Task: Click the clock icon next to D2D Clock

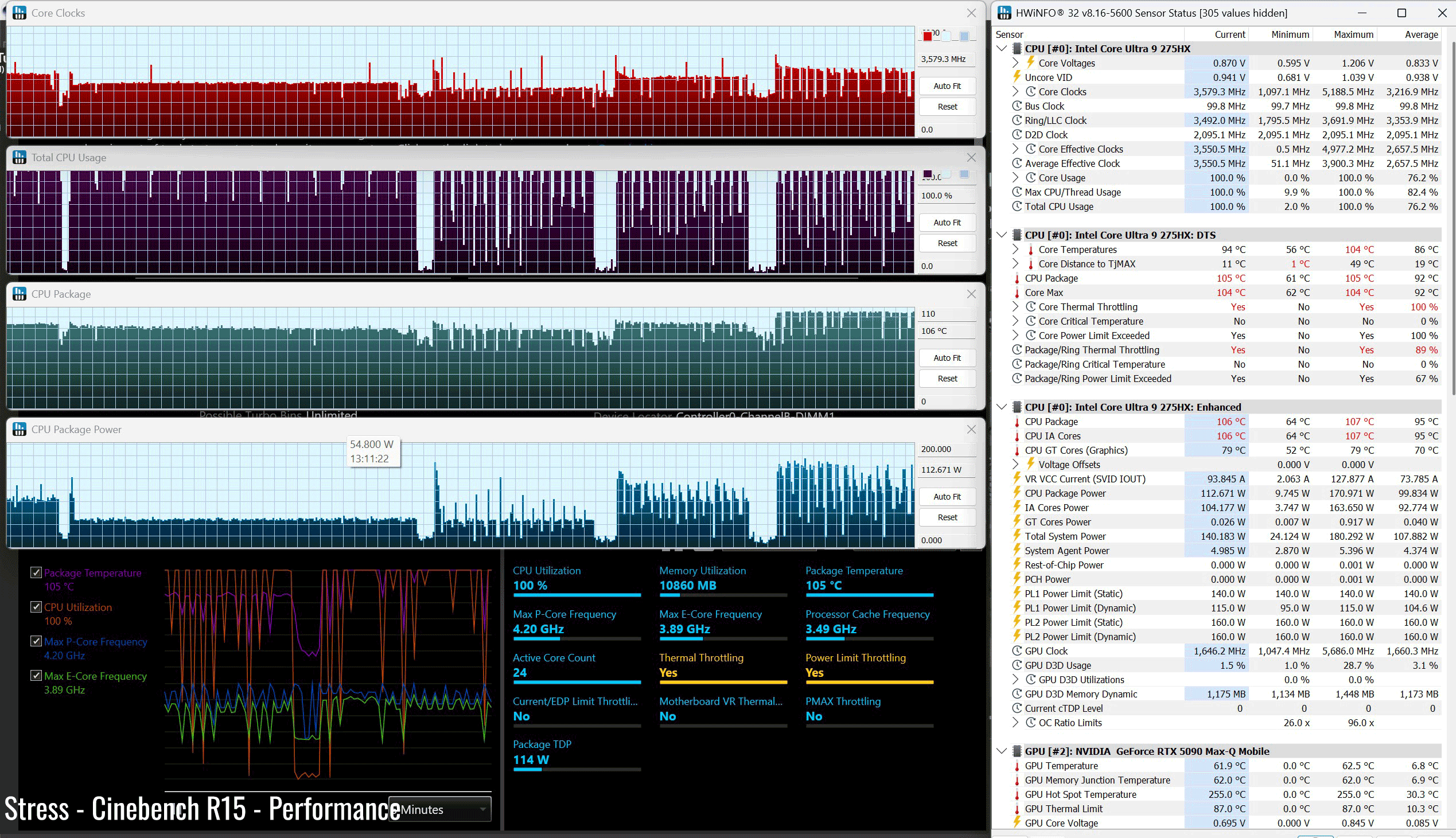Action: pyautogui.click(x=1017, y=135)
